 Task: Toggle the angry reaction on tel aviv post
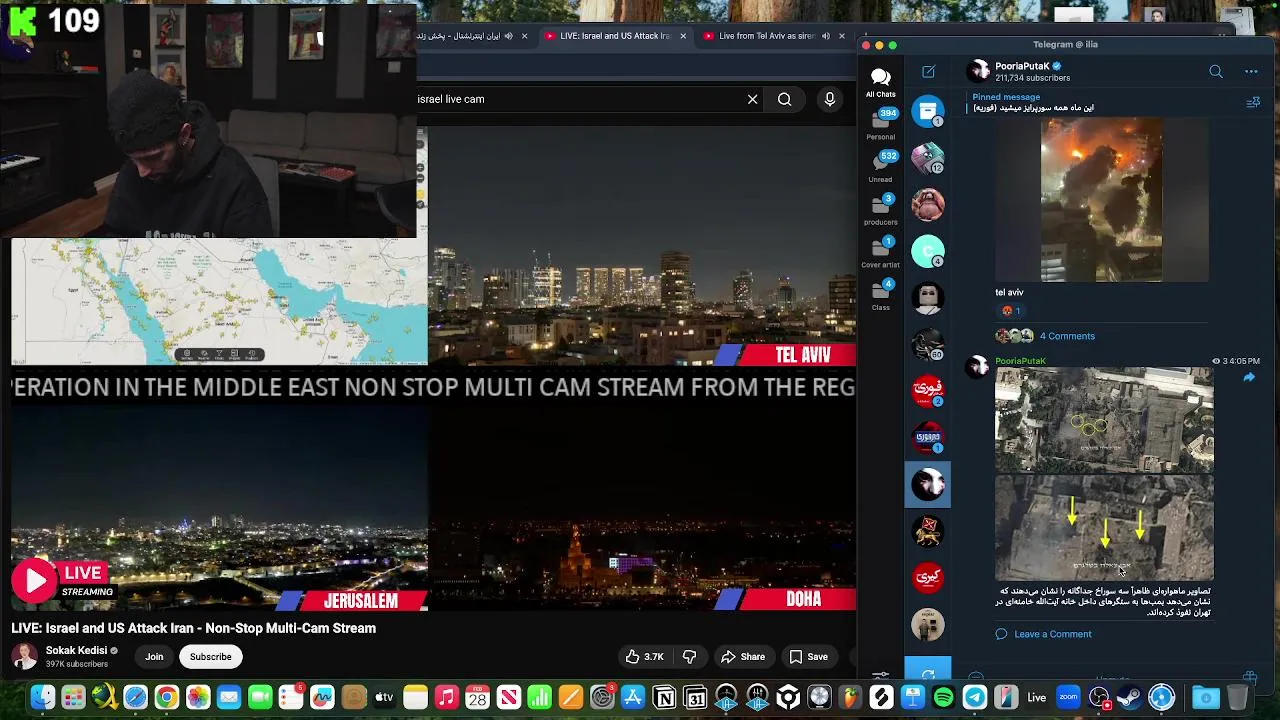(x=1011, y=311)
